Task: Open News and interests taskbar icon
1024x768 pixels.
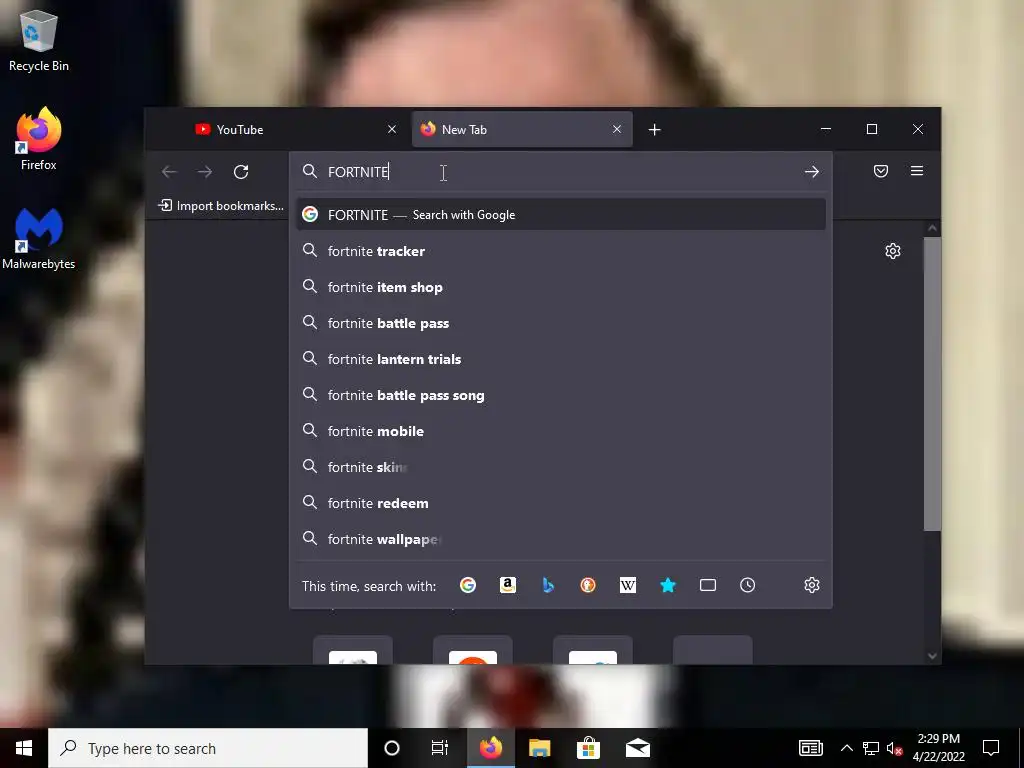Action: [x=810, y=748]
